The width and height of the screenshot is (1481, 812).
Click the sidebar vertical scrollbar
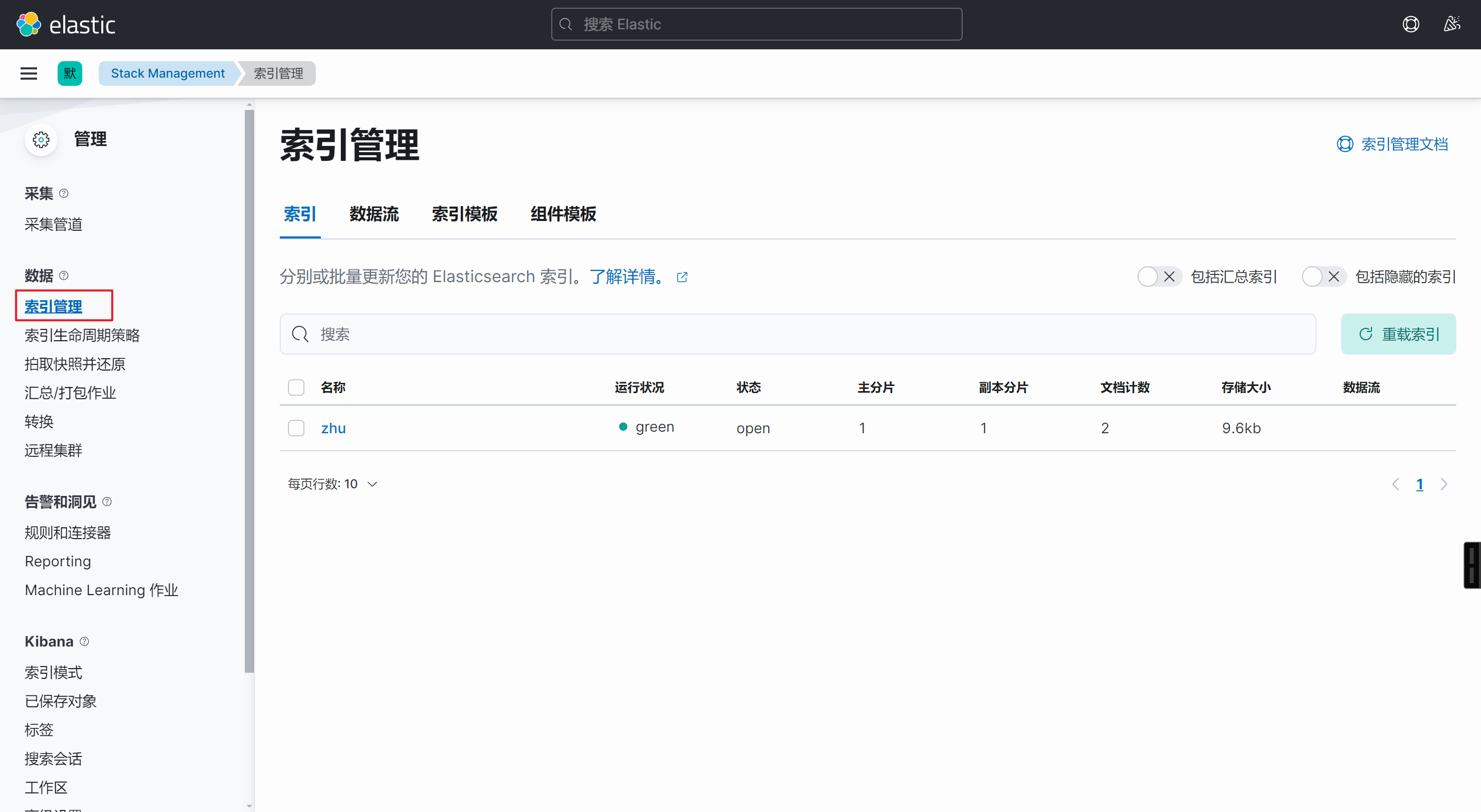click(249, 391)
